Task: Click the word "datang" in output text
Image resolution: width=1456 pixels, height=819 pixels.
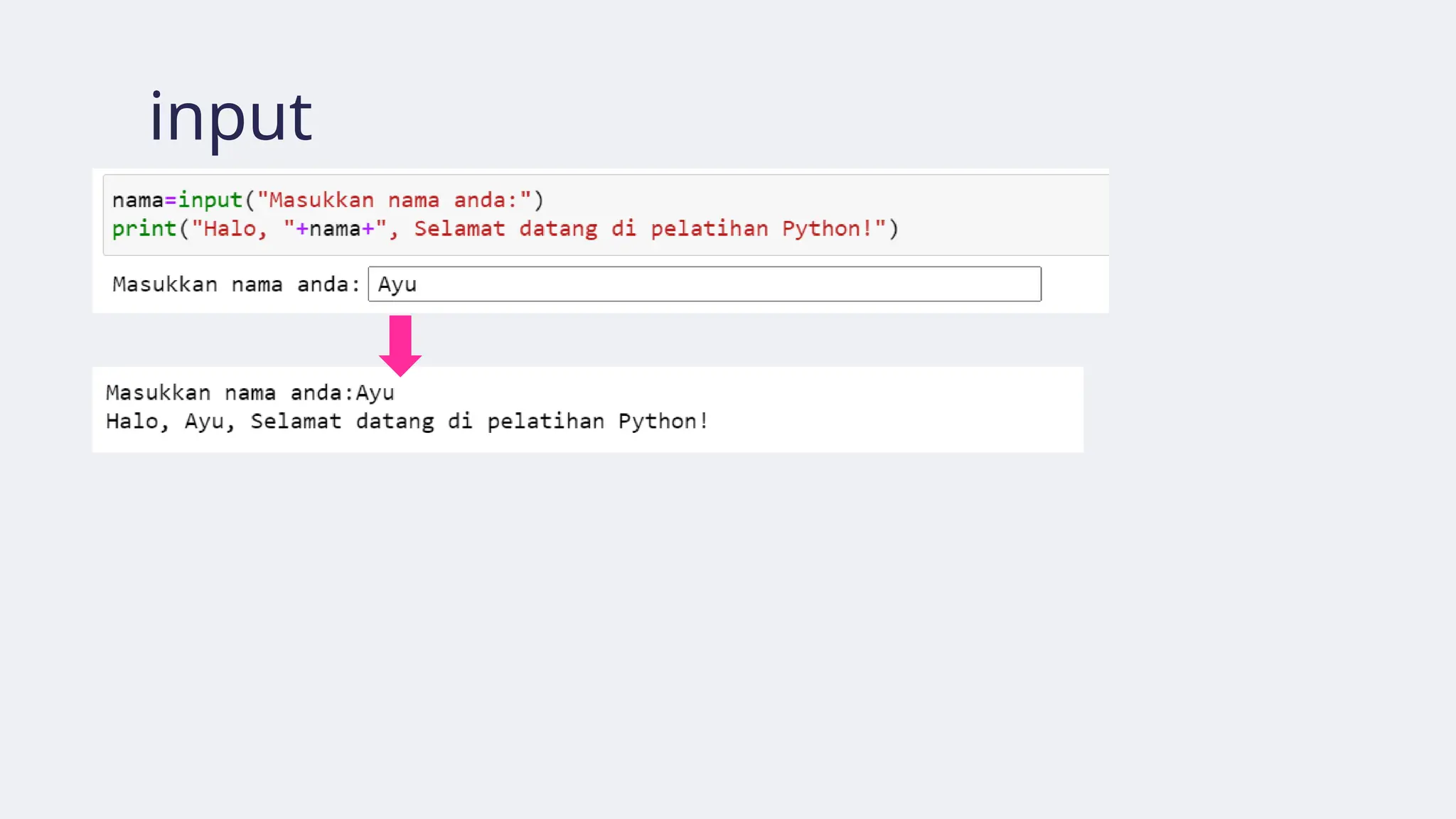Action: (x=395, y=422)
